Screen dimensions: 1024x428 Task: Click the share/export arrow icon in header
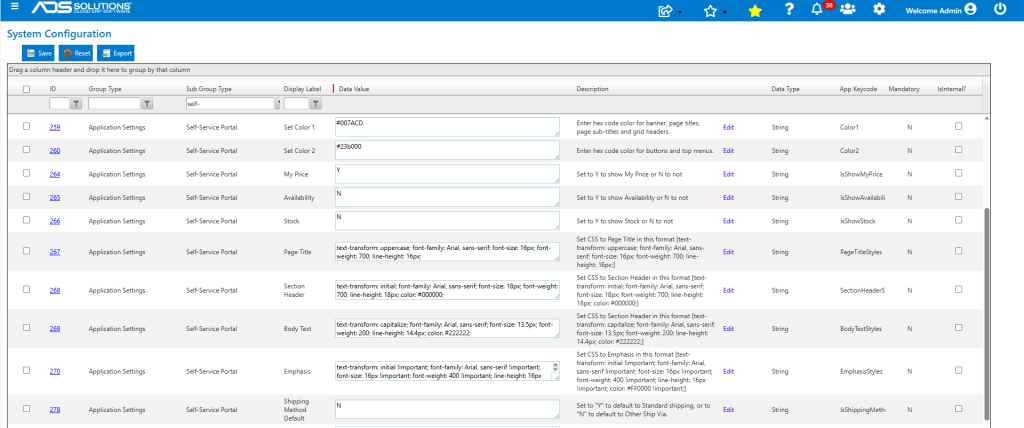pyautogui.click(x=667, y=10)
